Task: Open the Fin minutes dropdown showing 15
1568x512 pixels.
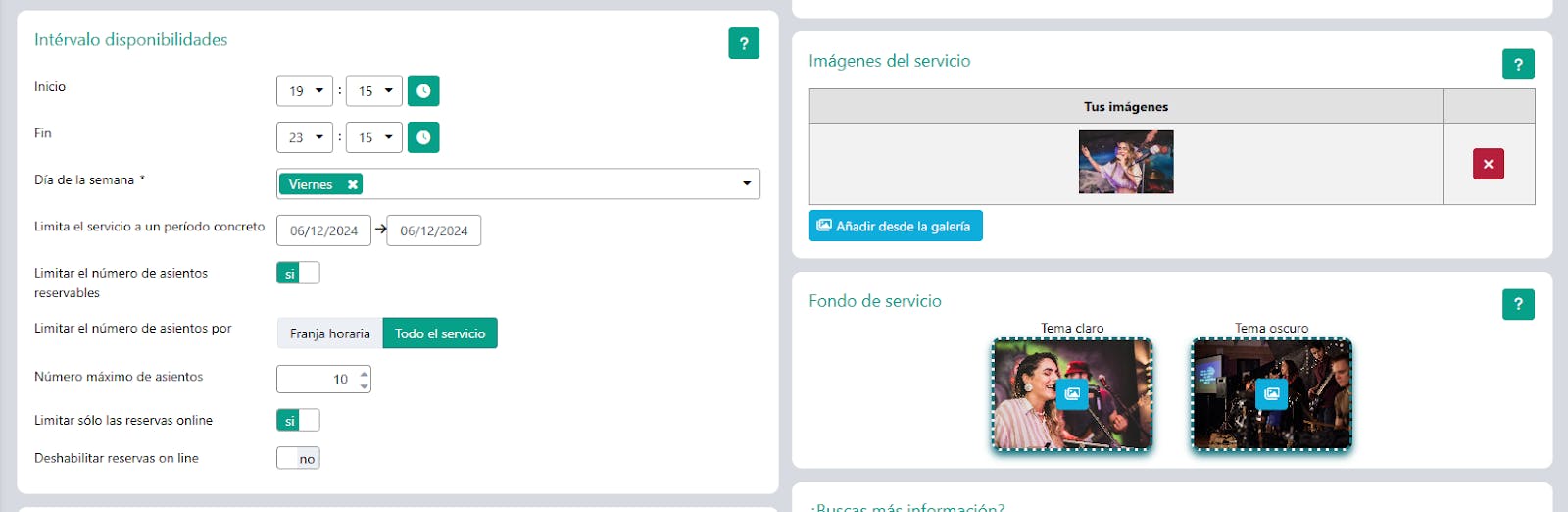Action: pos(374,137)
